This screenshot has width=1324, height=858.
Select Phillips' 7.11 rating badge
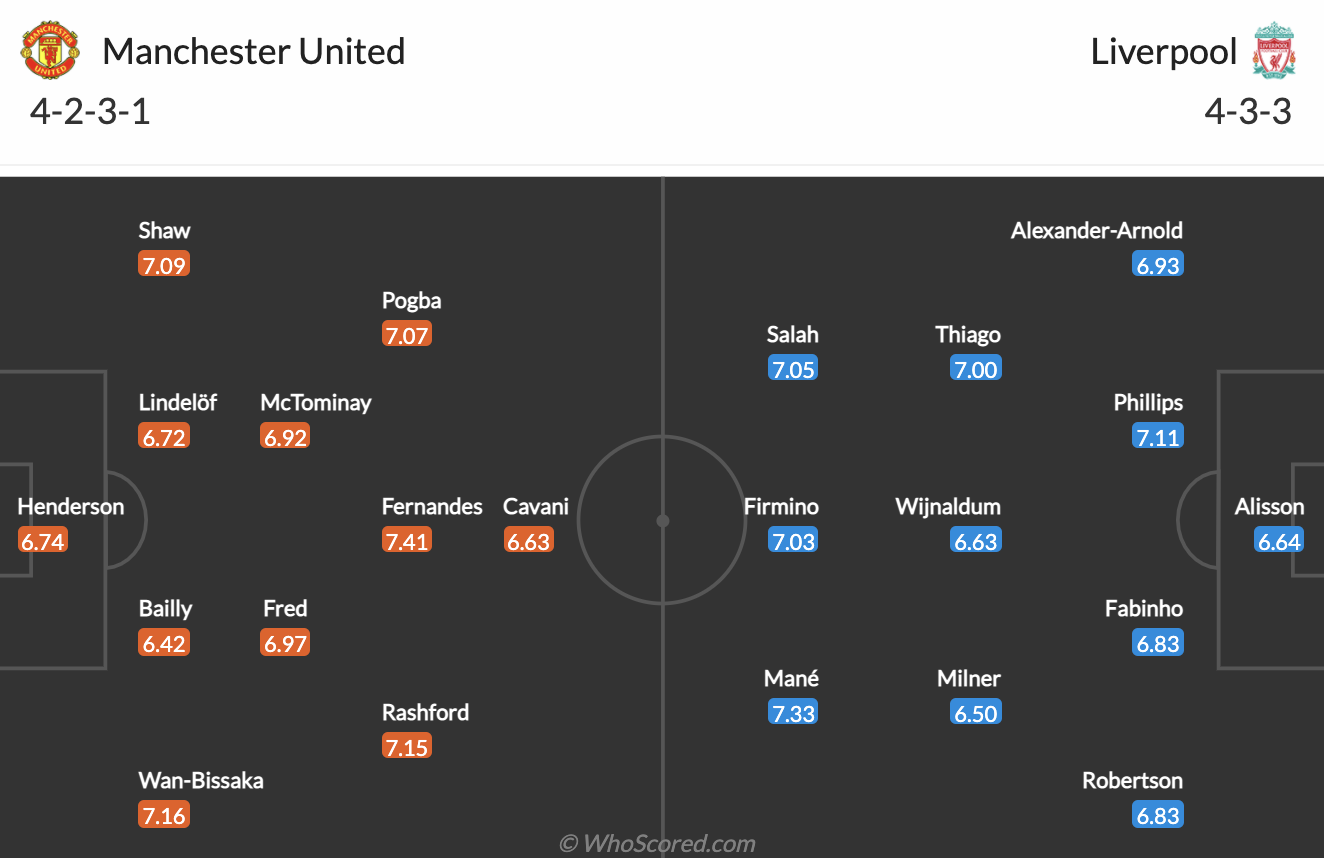pyautogui.click(x=1157, y=437)
